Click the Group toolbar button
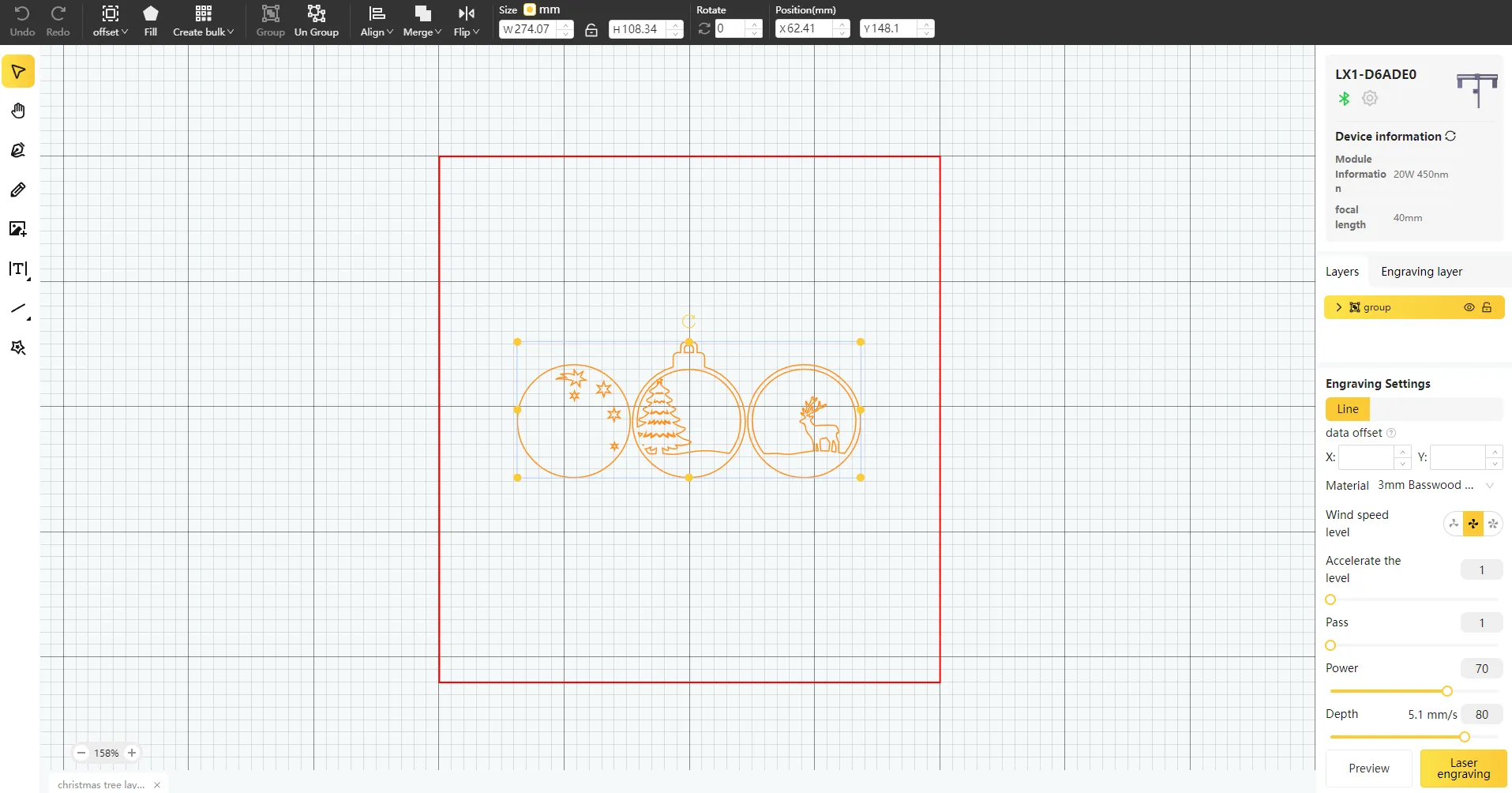Screen dimensions: 1512x793 click(270, 21)
